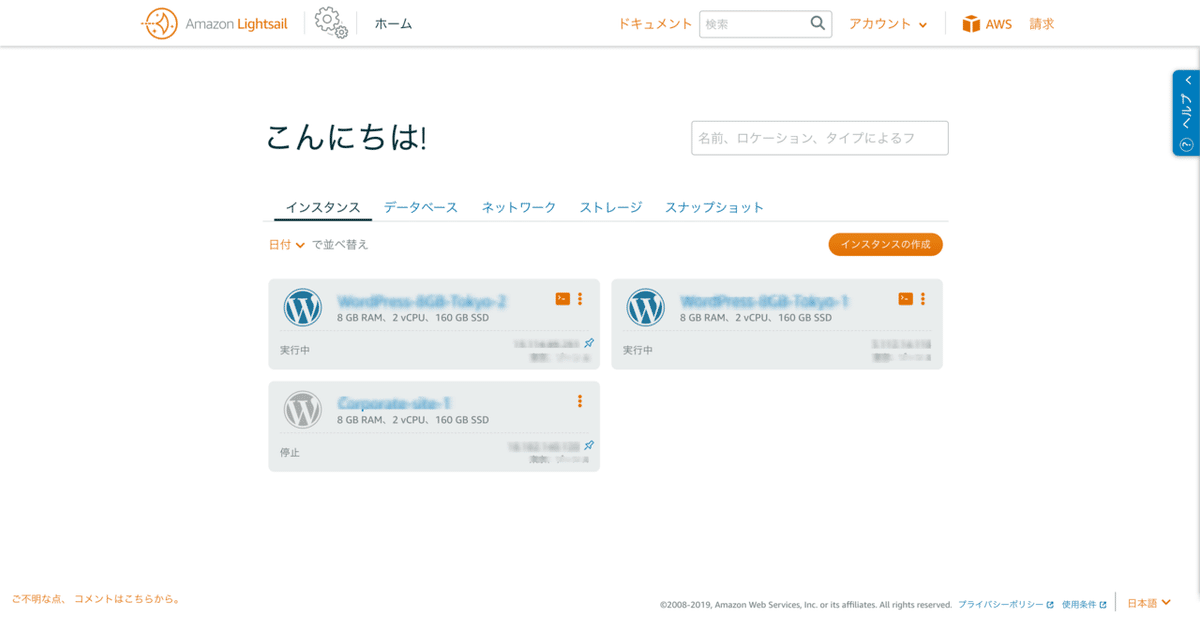Viewport: 1200px width, 617px height.
Task: Switch to the ストレージ tab
Action: click(x=611, y=208)
